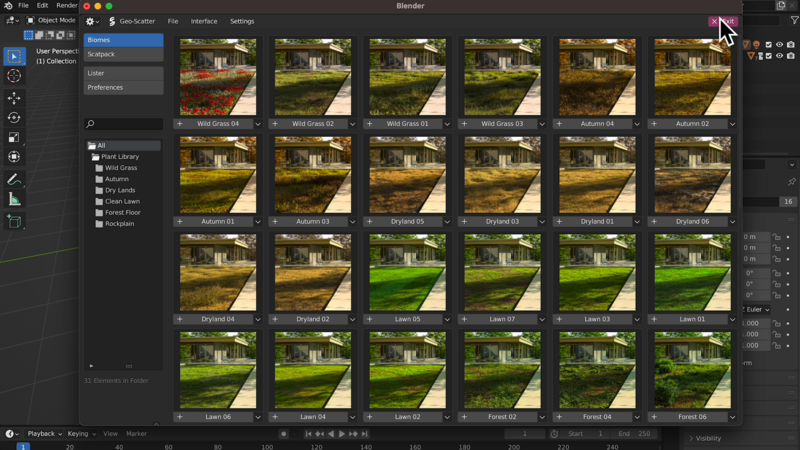Toggle the first outliner row checkbox

point(769,45)
